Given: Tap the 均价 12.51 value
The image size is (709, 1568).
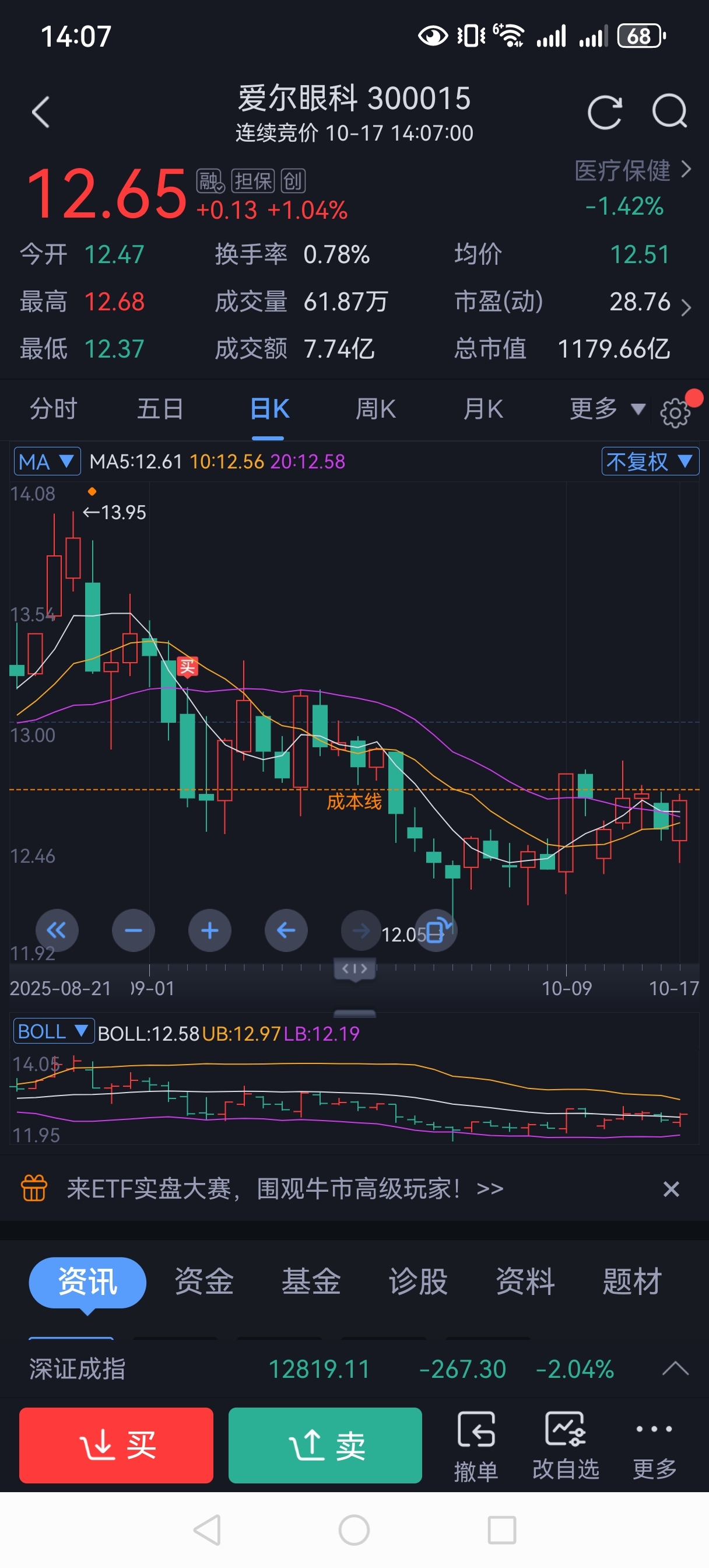Looking at the screenshot, I should pyautogui.click(x=640, y=254).
